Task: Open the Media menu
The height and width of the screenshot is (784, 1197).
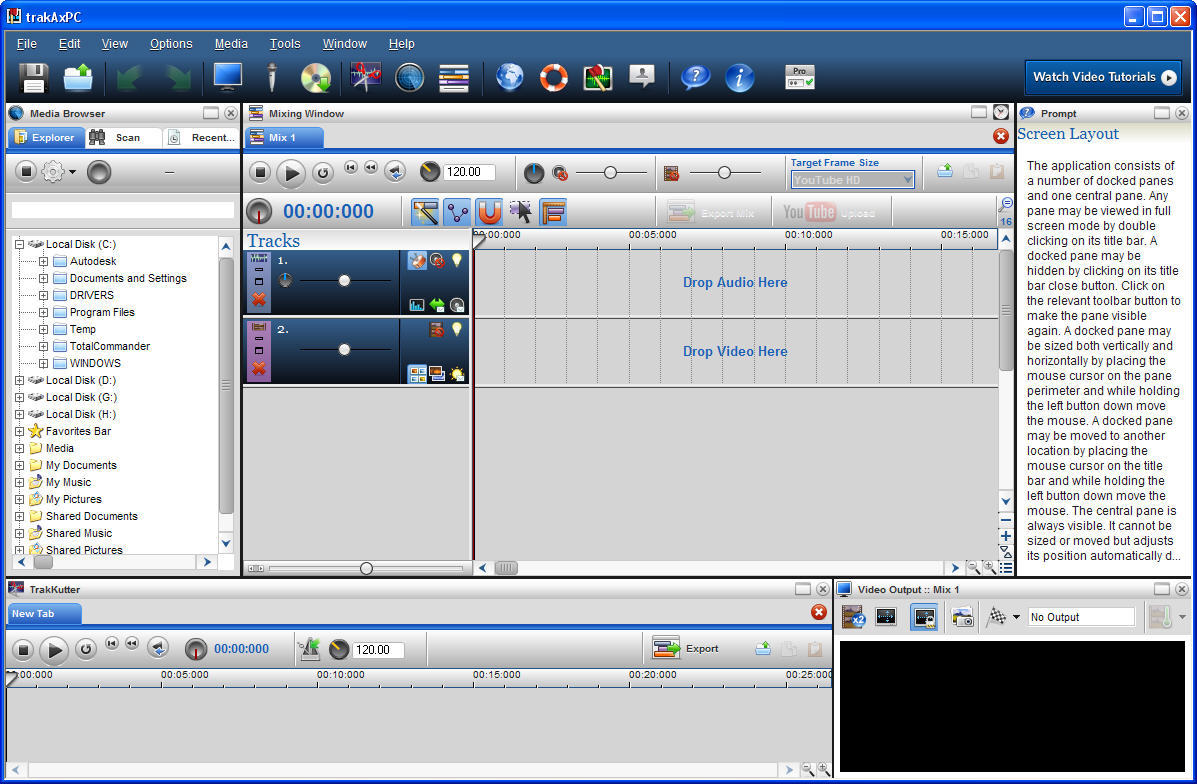Action: 231,43
